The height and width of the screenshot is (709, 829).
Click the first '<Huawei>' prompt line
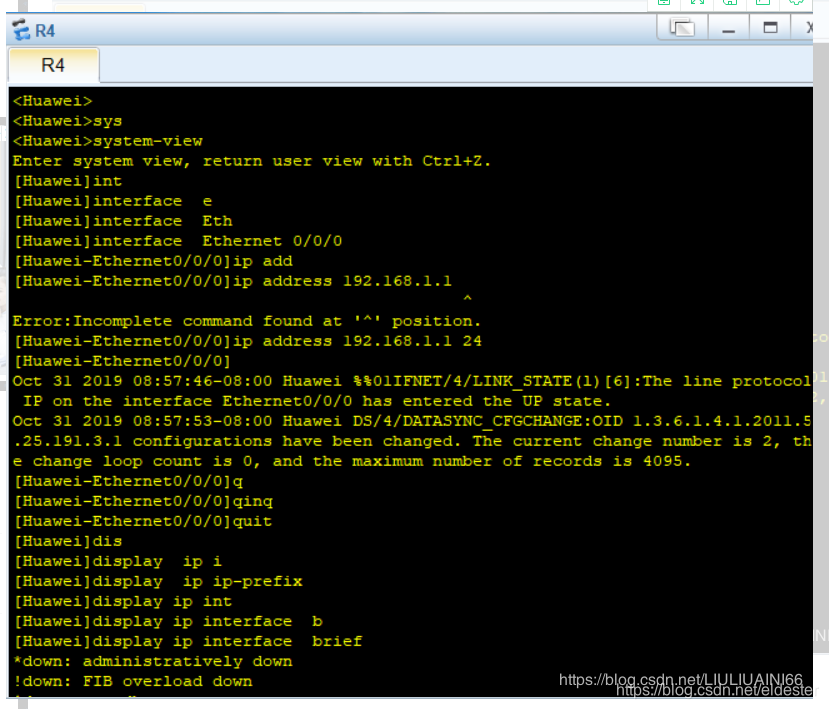(x=52, y=101)
